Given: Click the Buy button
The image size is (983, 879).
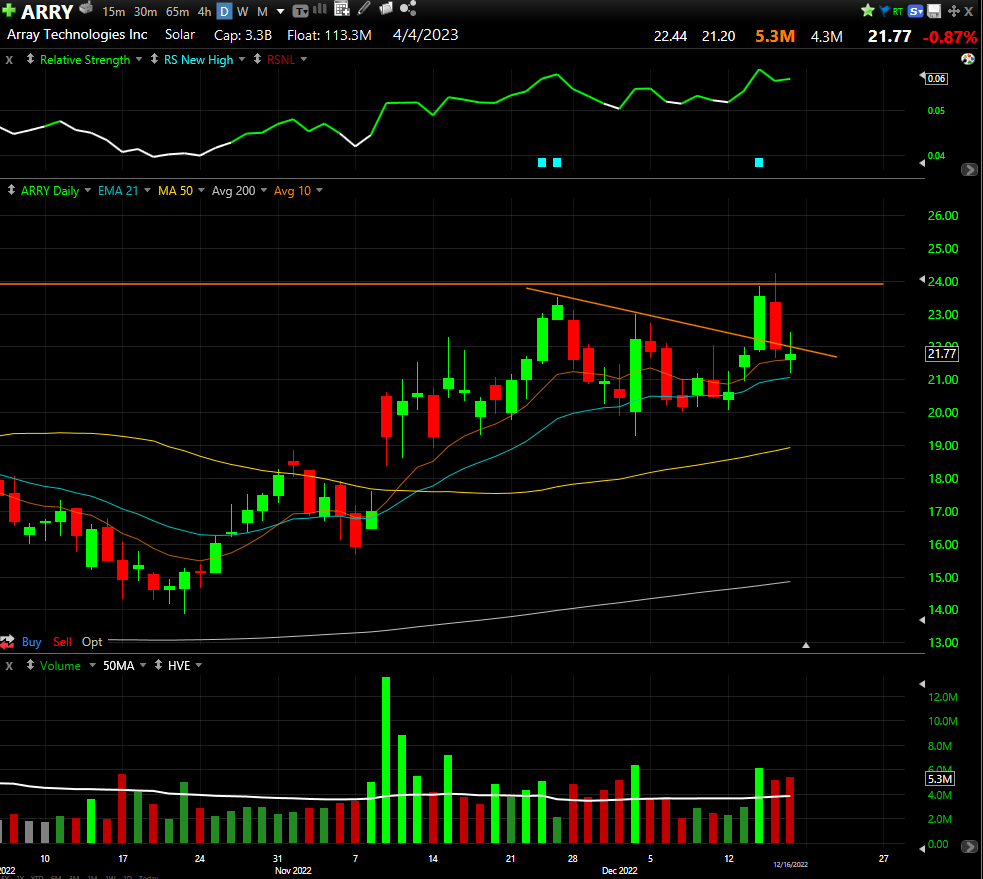Looking at the screenshot, I should coord(31,641).
